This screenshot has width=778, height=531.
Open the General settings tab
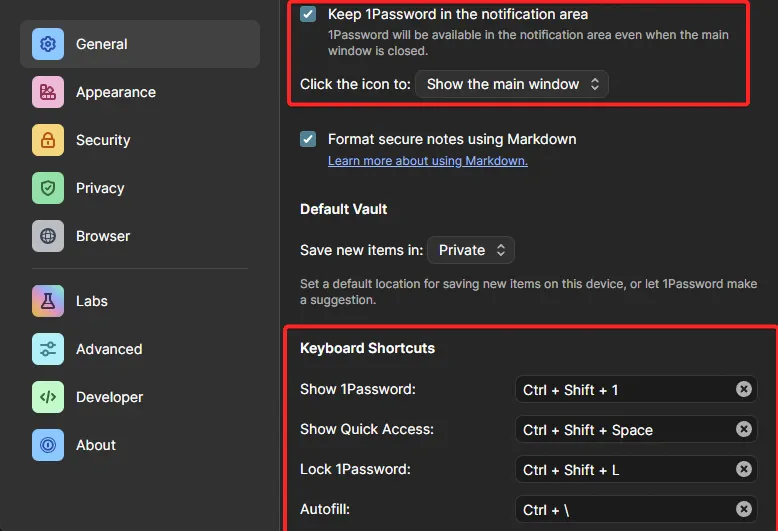tap(140, 44)
